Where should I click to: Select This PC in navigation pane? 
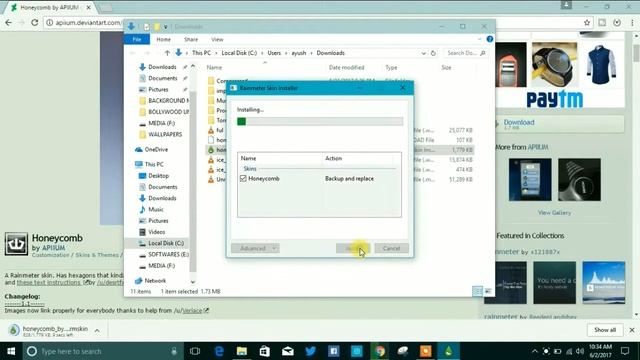(x=153, y=164)
